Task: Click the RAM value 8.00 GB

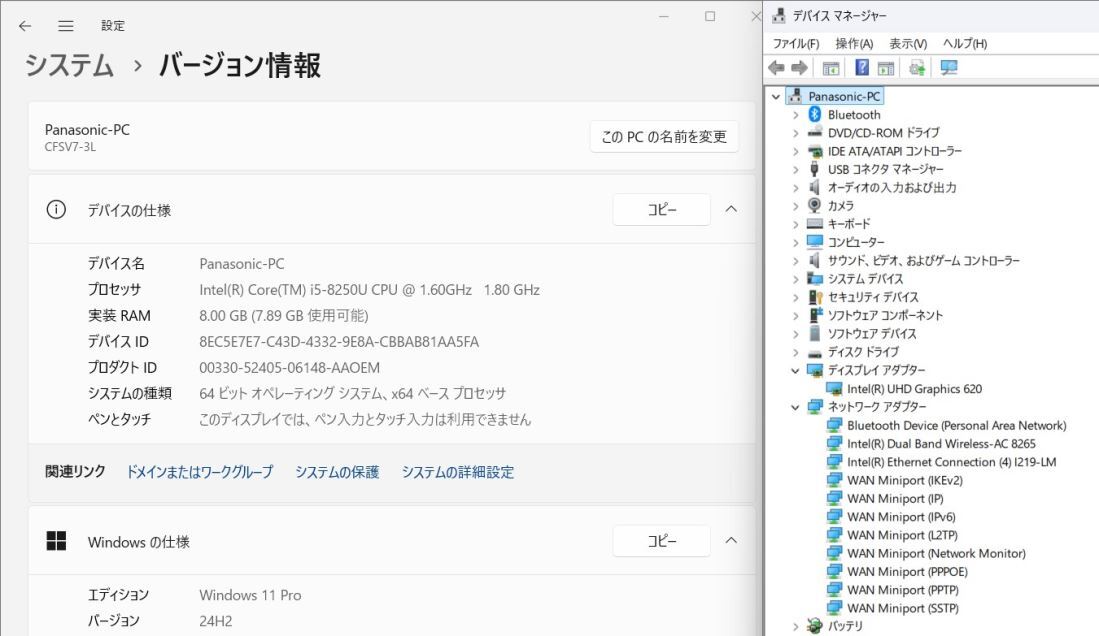Action: click(x=284, y=316)
